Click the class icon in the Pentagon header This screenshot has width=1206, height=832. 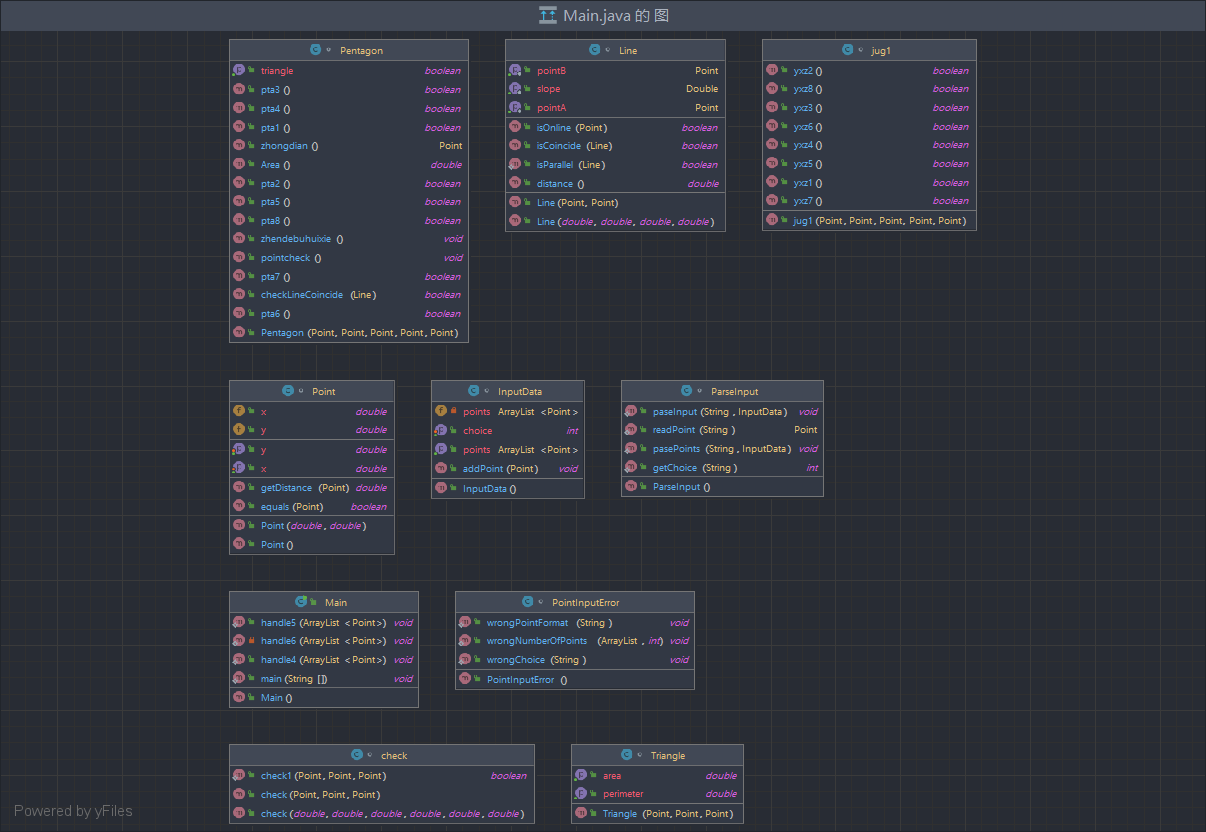point(315,50)
